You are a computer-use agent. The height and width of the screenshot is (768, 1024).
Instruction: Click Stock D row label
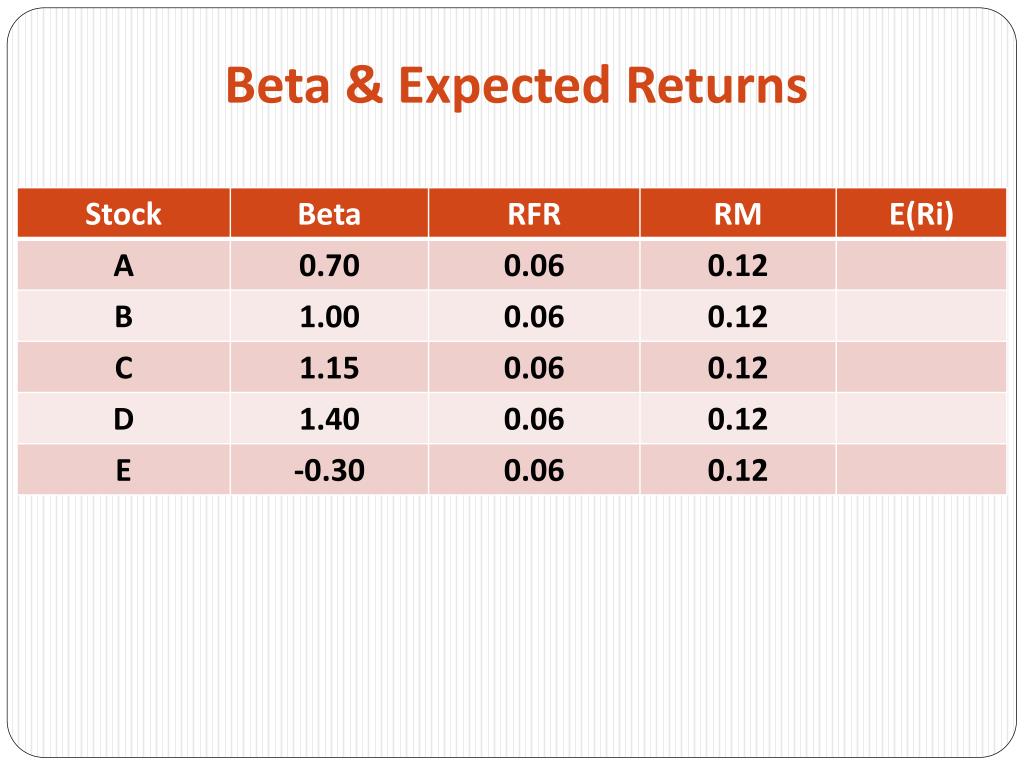click(x=123, y=419)
